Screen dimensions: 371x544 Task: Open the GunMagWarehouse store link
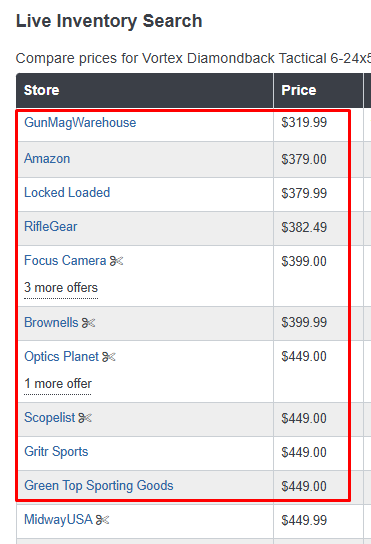80,123
